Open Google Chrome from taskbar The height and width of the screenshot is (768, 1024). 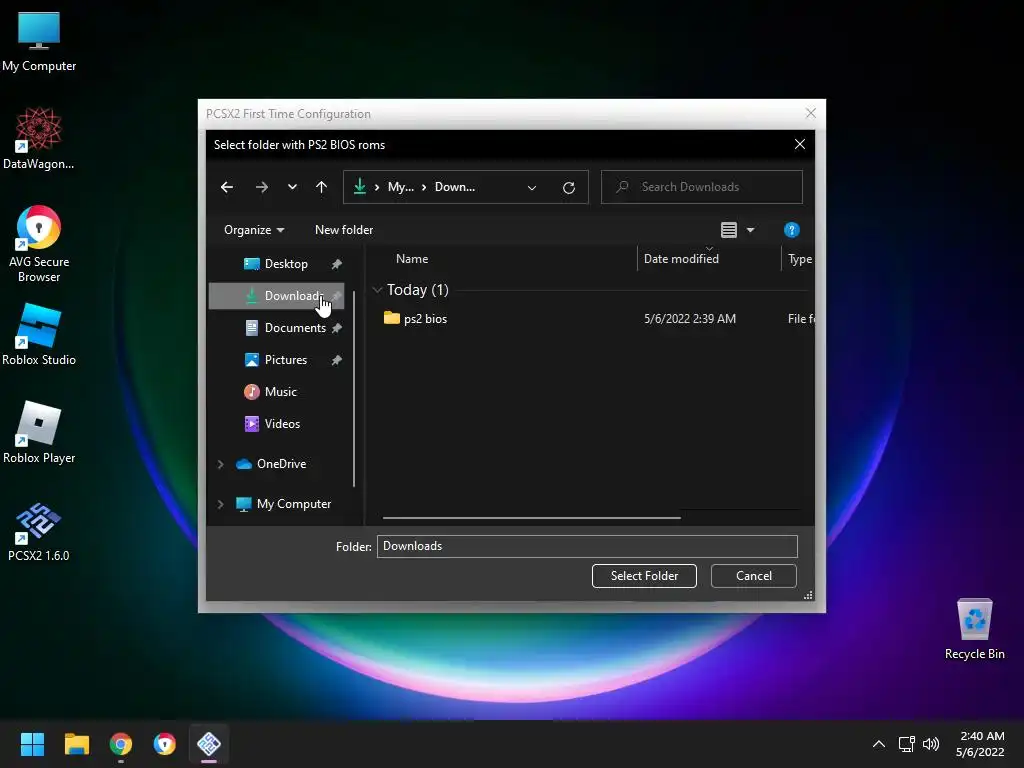point(121,744)
